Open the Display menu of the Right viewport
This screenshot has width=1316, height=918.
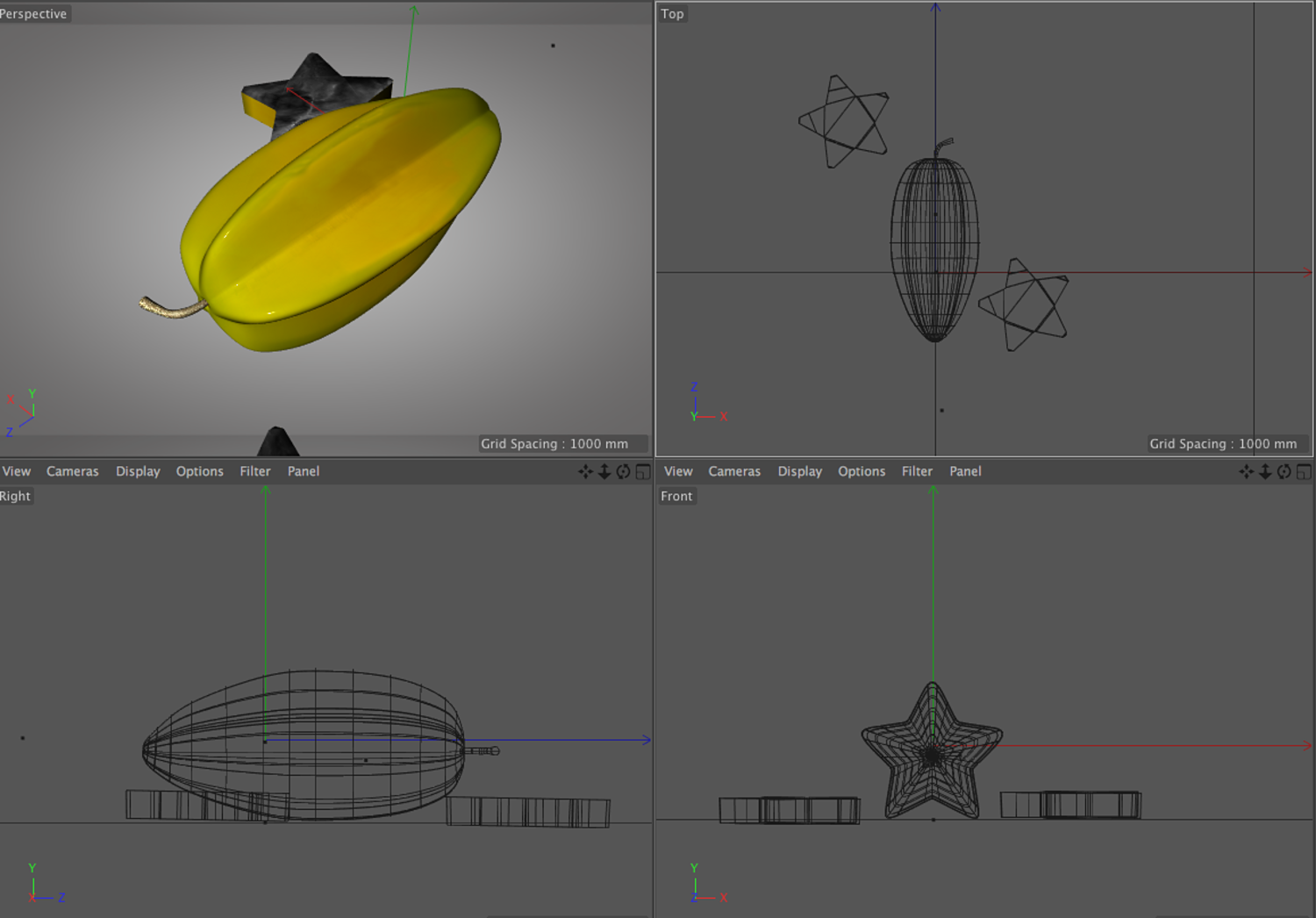pyautogui.click(x=138, y=471)
